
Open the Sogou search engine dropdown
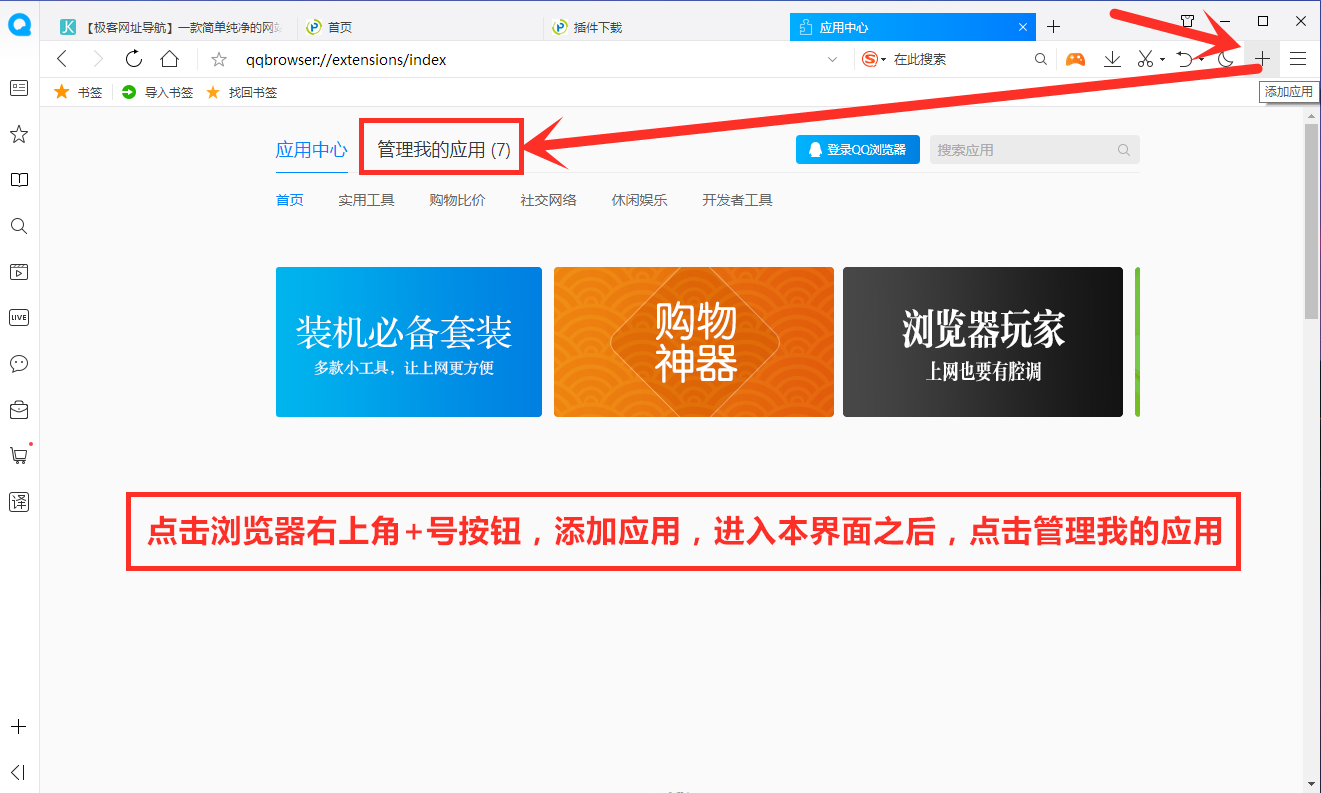[876, 59]
